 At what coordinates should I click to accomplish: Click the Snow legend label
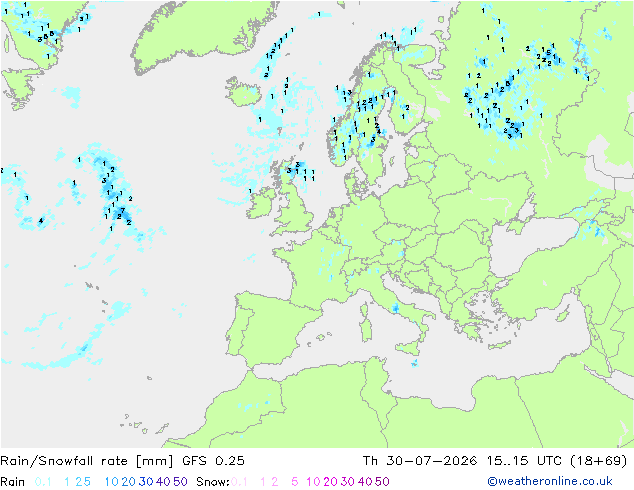coord(213,482)
